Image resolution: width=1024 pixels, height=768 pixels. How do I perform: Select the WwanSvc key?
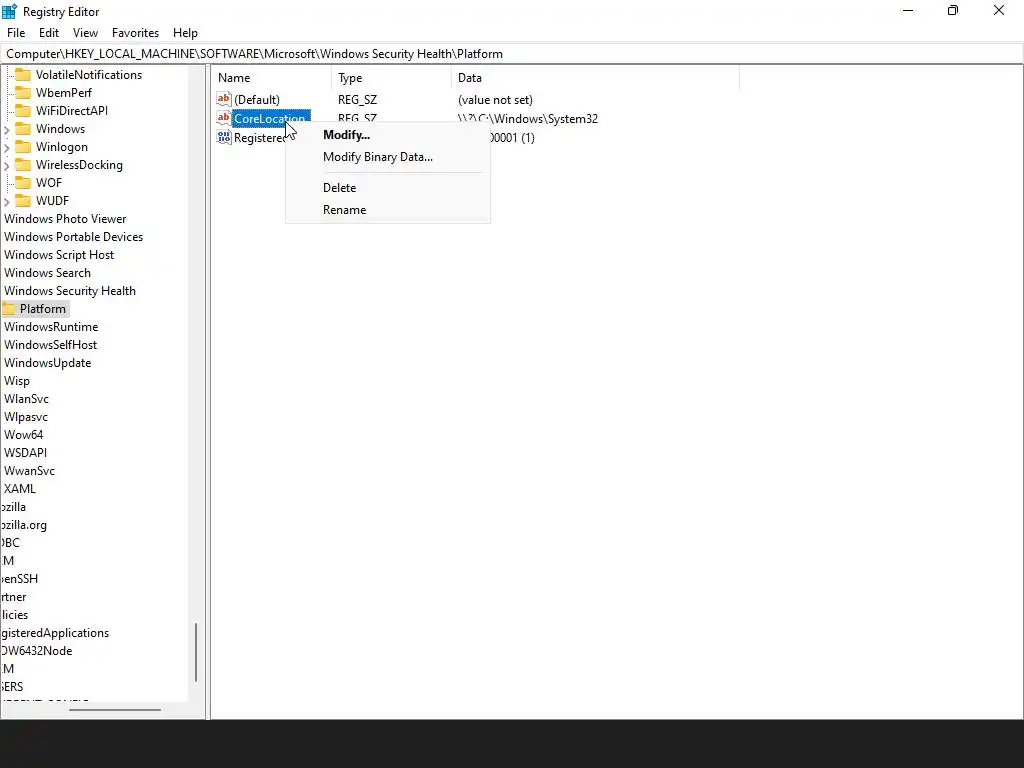click(x=29, y=471)
